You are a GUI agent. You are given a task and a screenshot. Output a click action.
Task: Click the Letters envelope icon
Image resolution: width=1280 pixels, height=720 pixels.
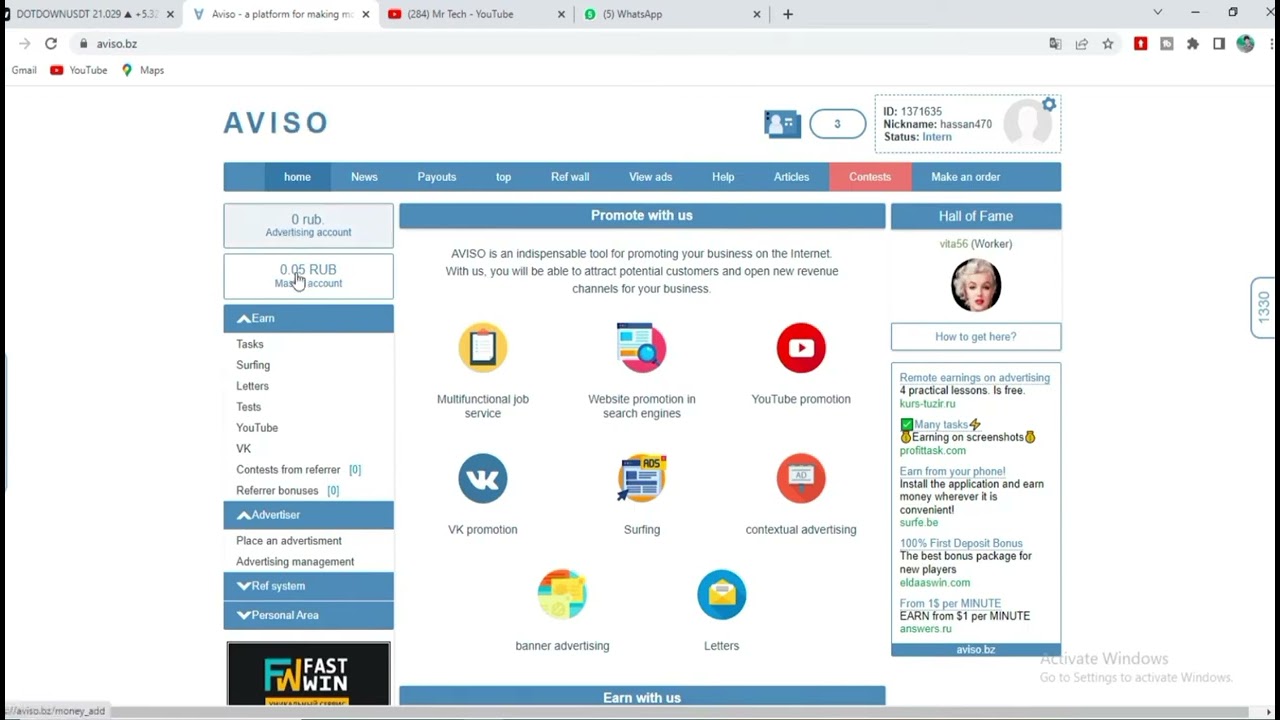click(x=721, y=595)
